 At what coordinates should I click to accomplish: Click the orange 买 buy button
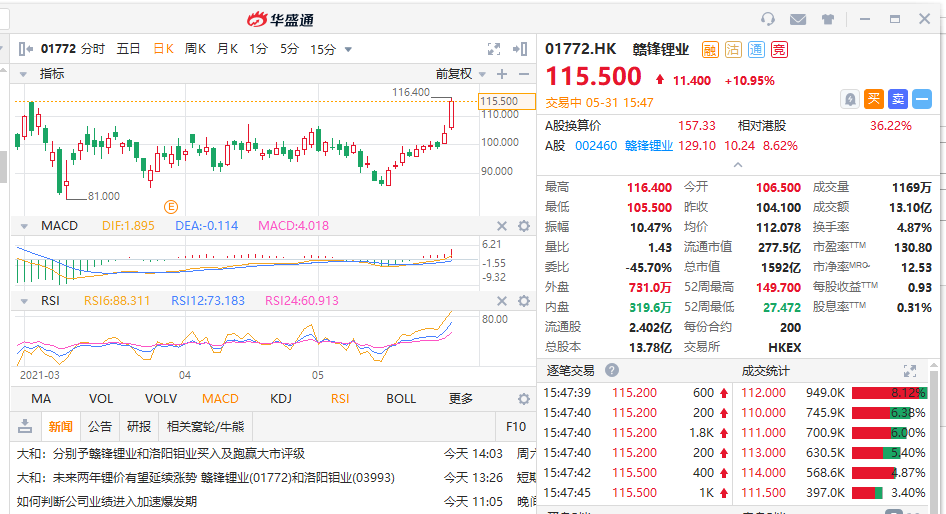click(x=874, y=99)
